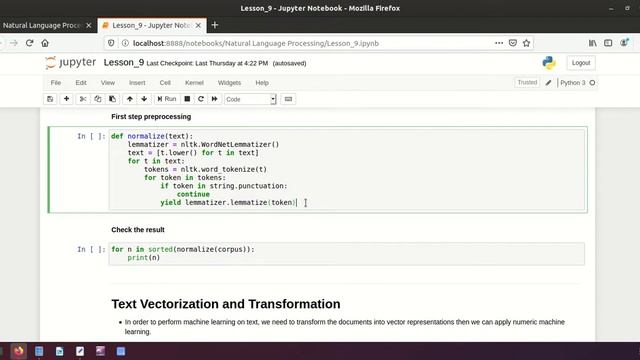Save the notebook with the floppy disk icon
Image resolution: width=640 pixels, height=360 pixels.
click(50, 99)
